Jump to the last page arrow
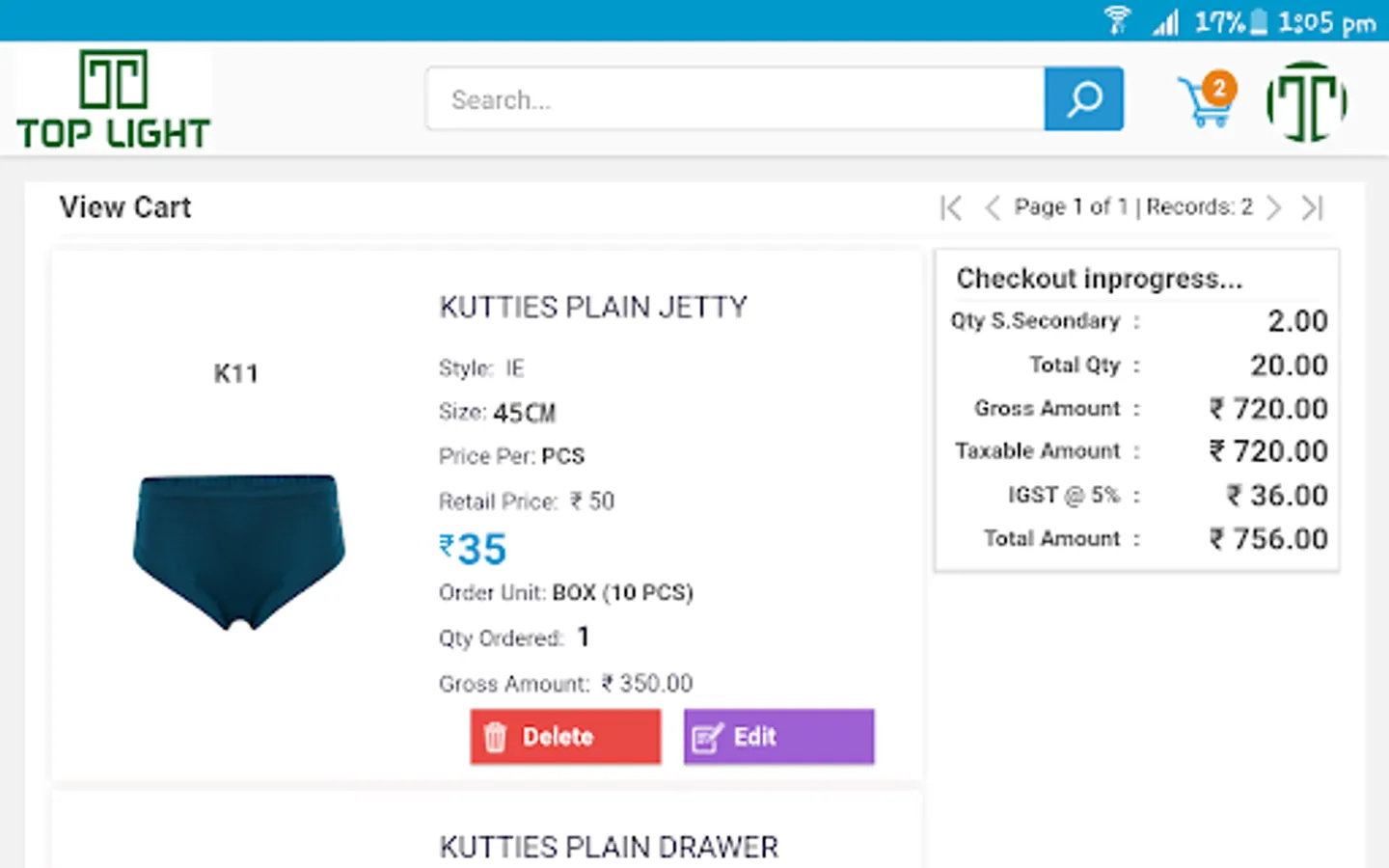 (1312, 207)
